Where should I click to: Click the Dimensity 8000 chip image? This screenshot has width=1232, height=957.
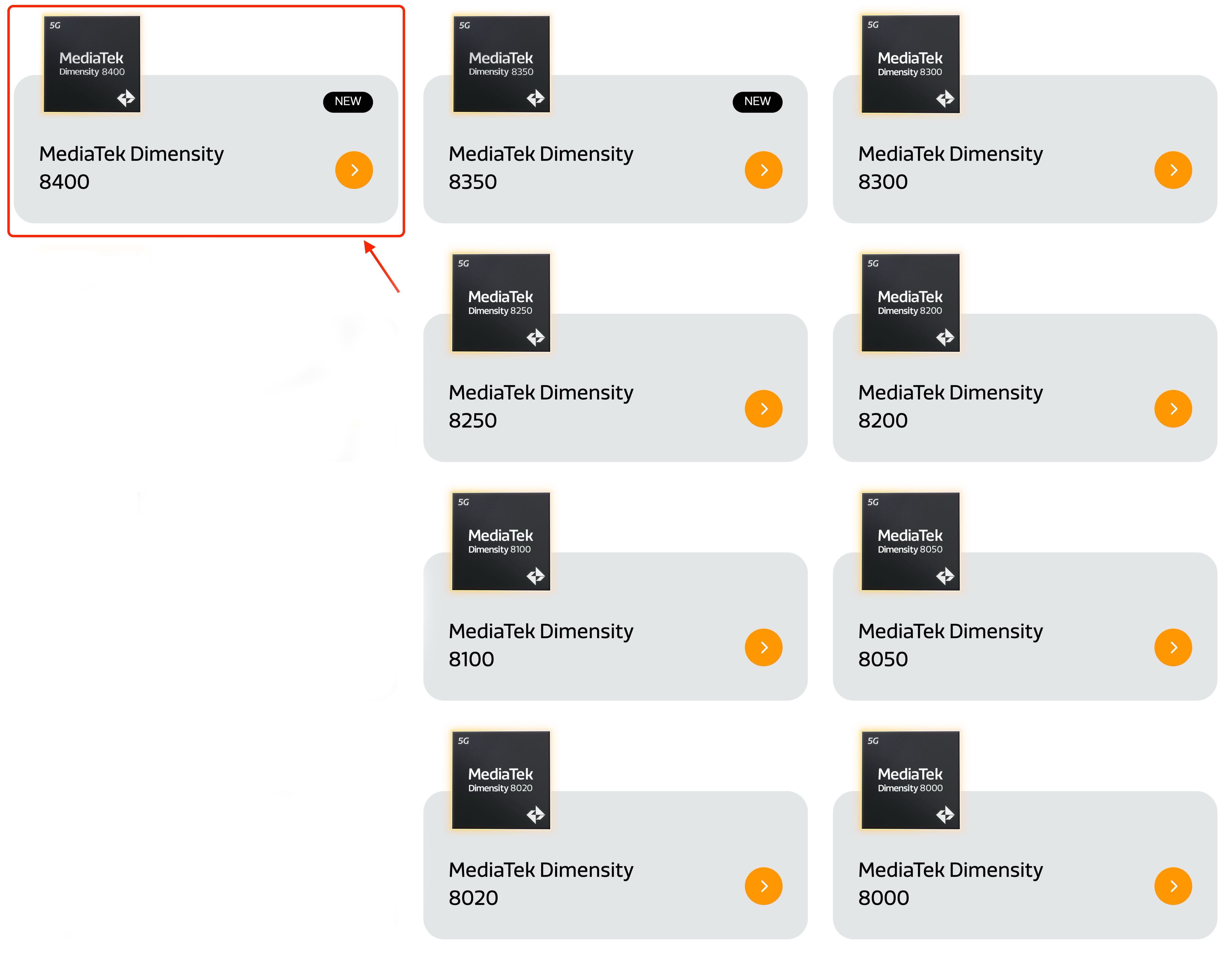(911, 780)
